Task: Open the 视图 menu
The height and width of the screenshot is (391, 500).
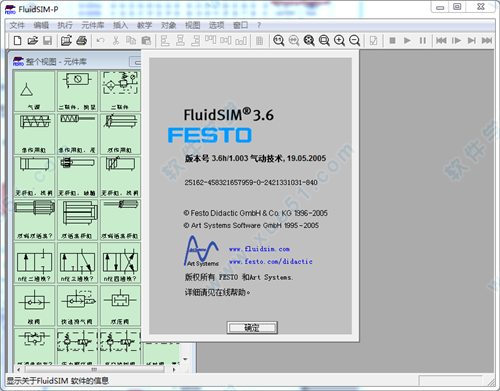Action: (193, 25)
